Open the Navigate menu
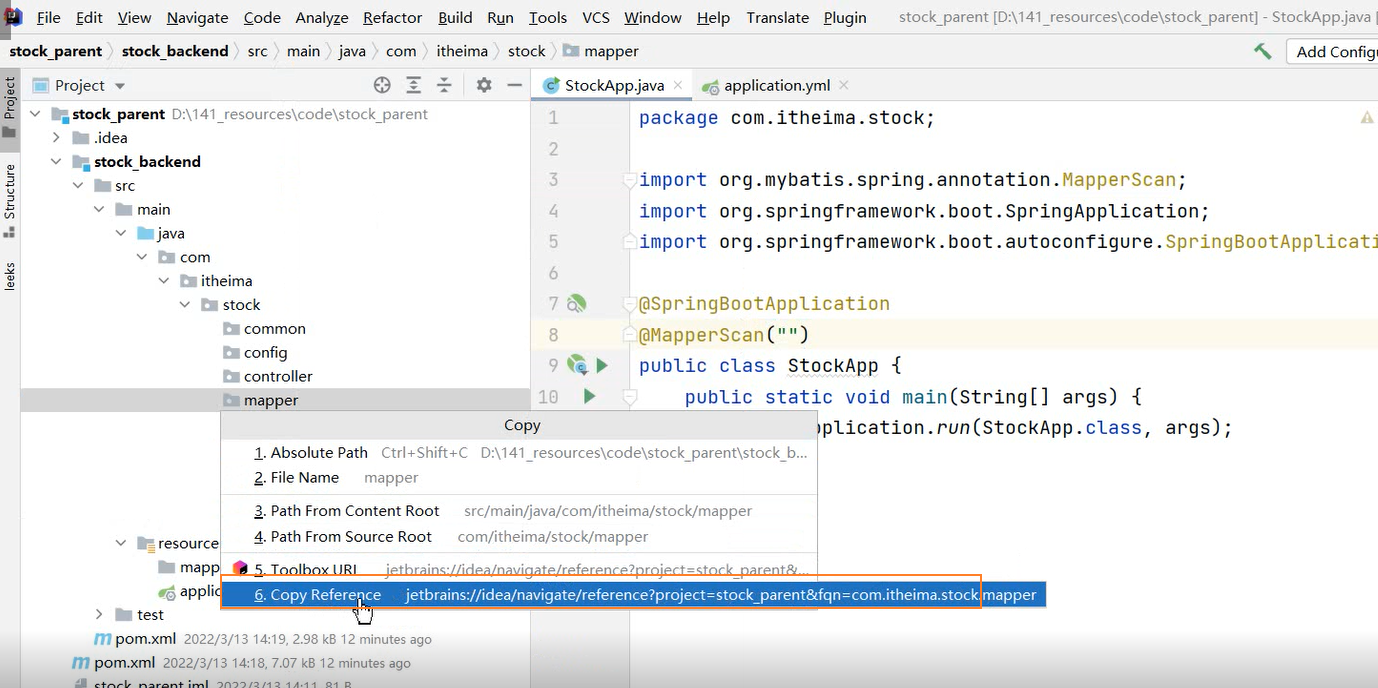 [x=197, y=18]
